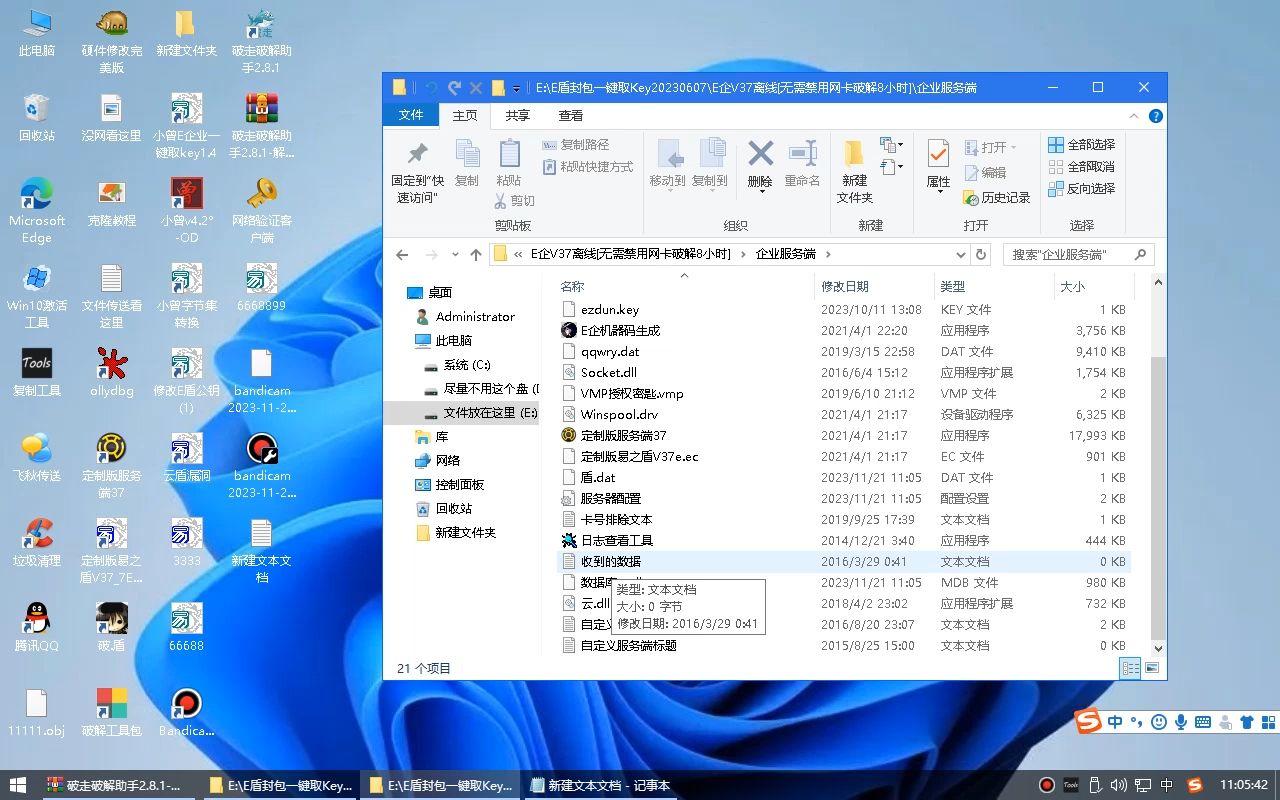Image resolution: width=1280 pixels, height=800 pixels.
Task: Click the Copy button in the ribbon
Action: coord(467,163)
